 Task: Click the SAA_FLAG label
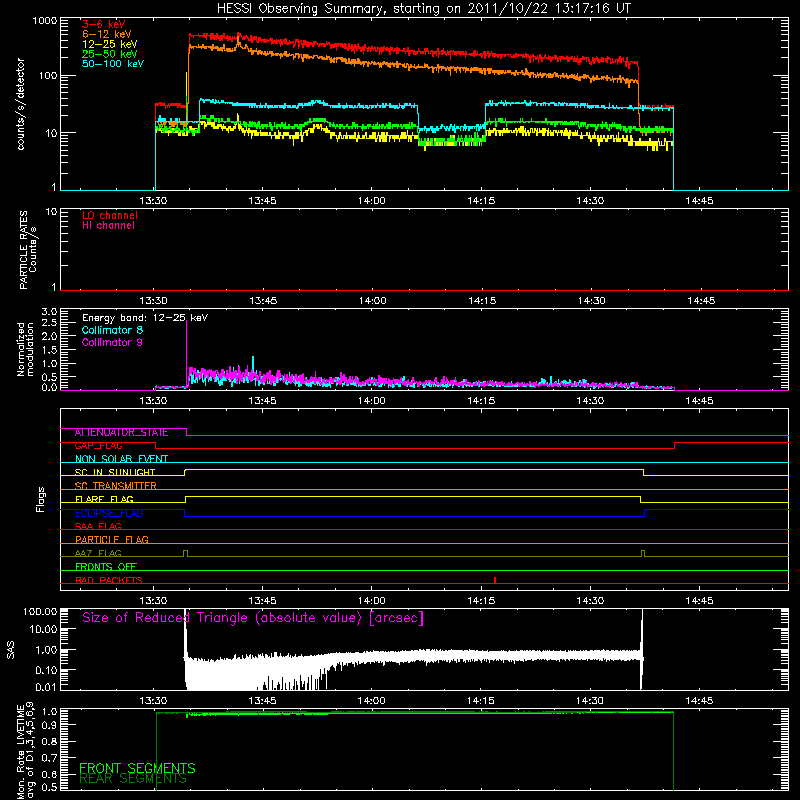tap(98, 527)
